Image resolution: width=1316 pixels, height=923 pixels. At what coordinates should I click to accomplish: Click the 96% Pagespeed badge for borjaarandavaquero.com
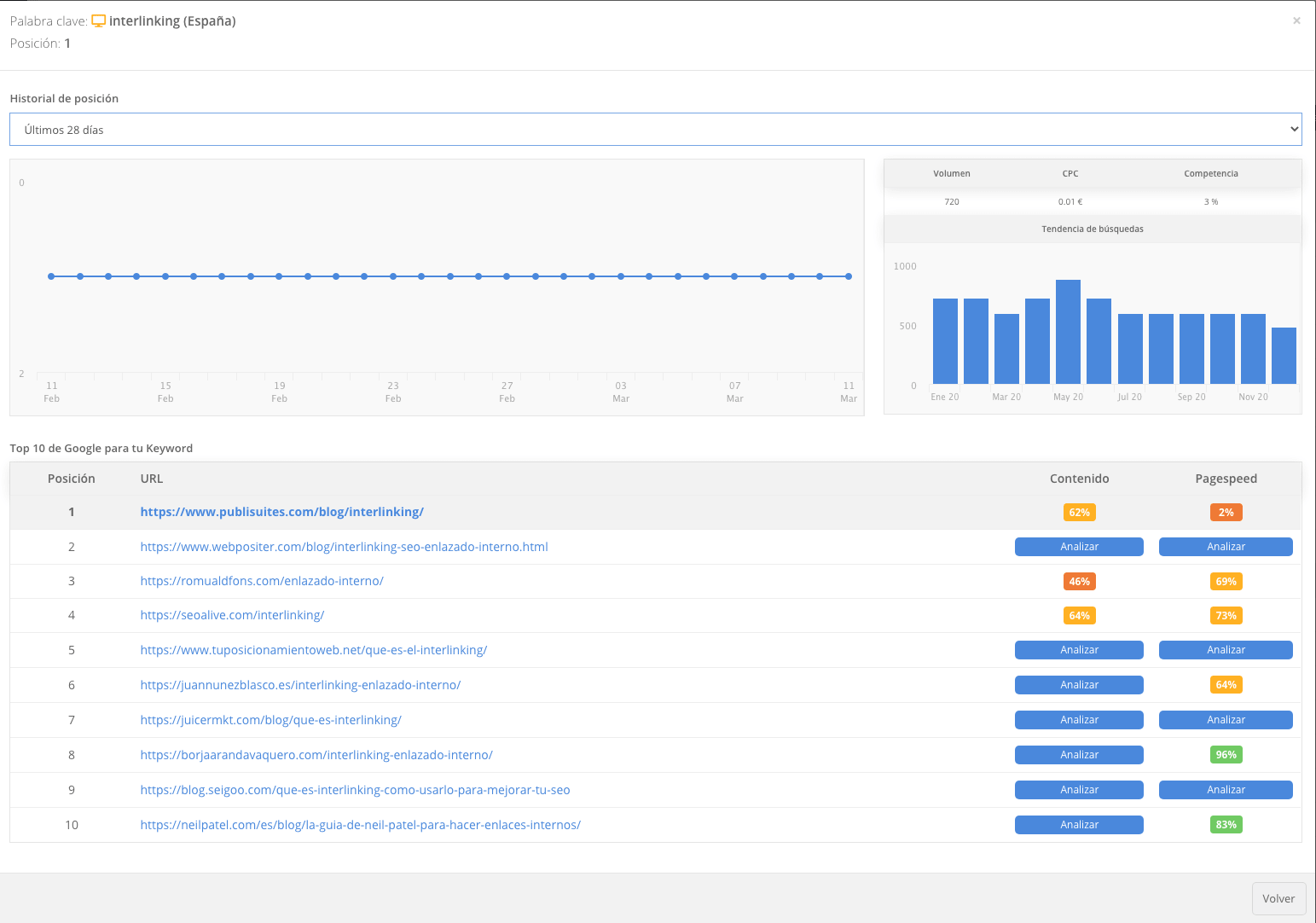(1226, 754)
